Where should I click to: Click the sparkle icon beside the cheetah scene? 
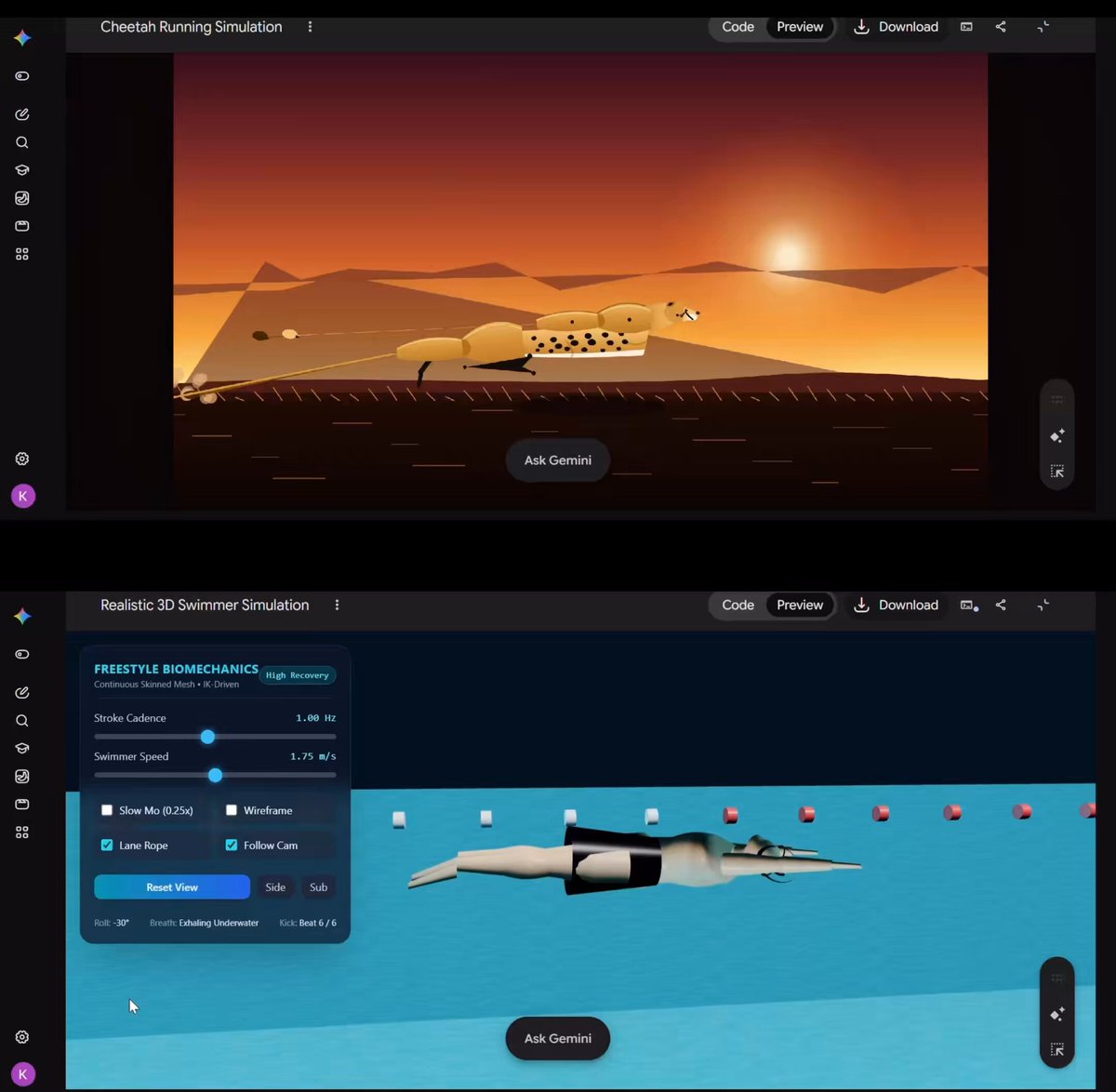tap(1057, 435)
